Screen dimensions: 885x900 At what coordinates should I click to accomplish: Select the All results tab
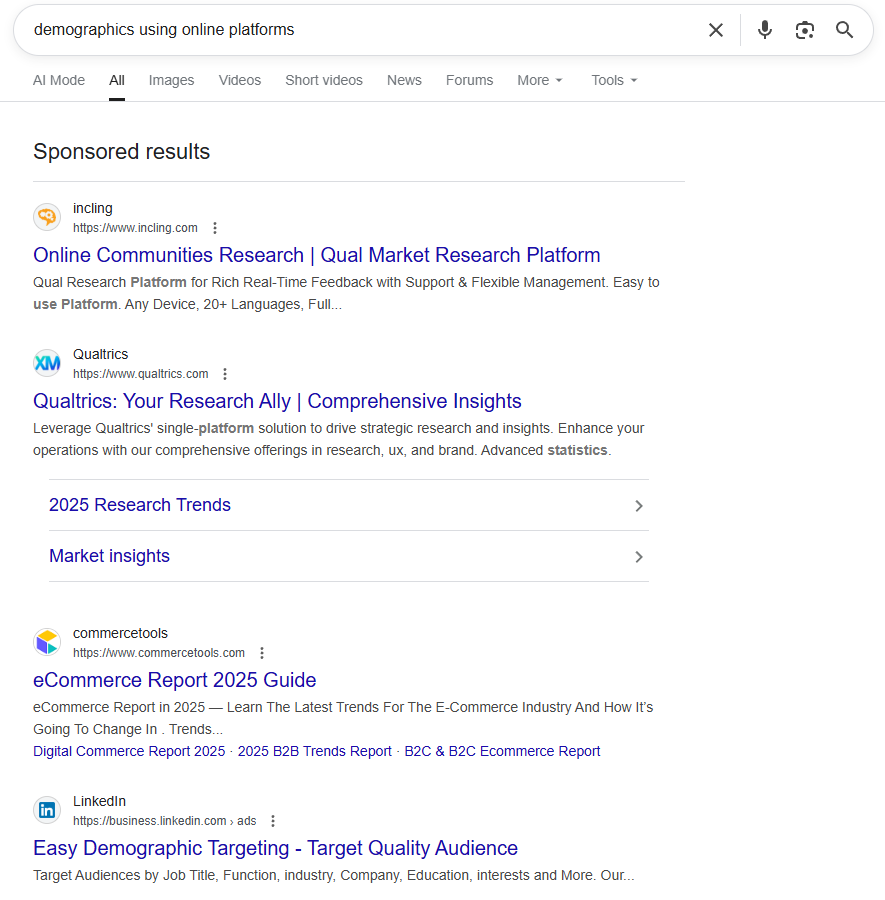(117, 80)
